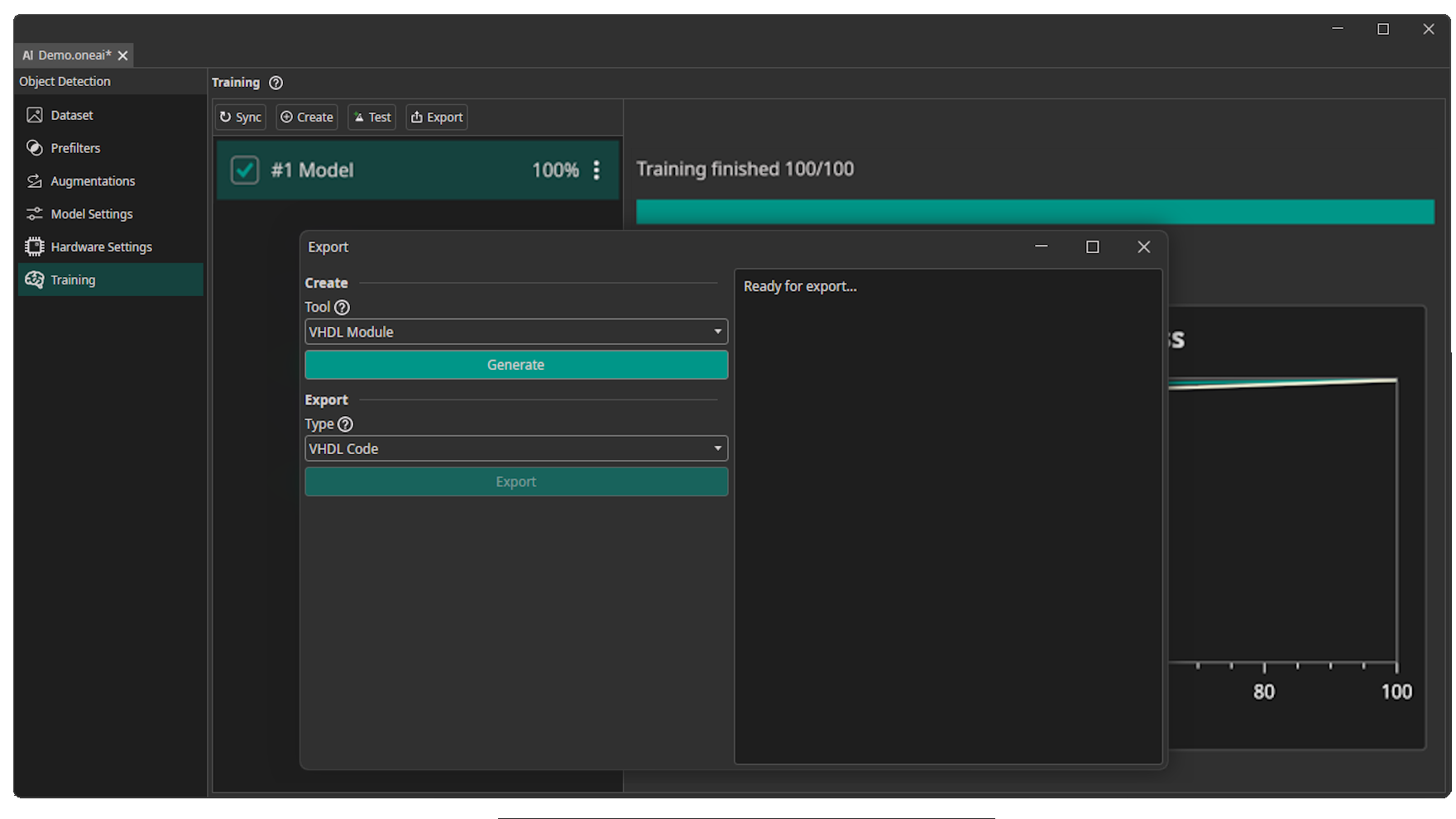The image size is (1456, 819).
Task: Click the training progress bar
Action: coord(1035,212)
